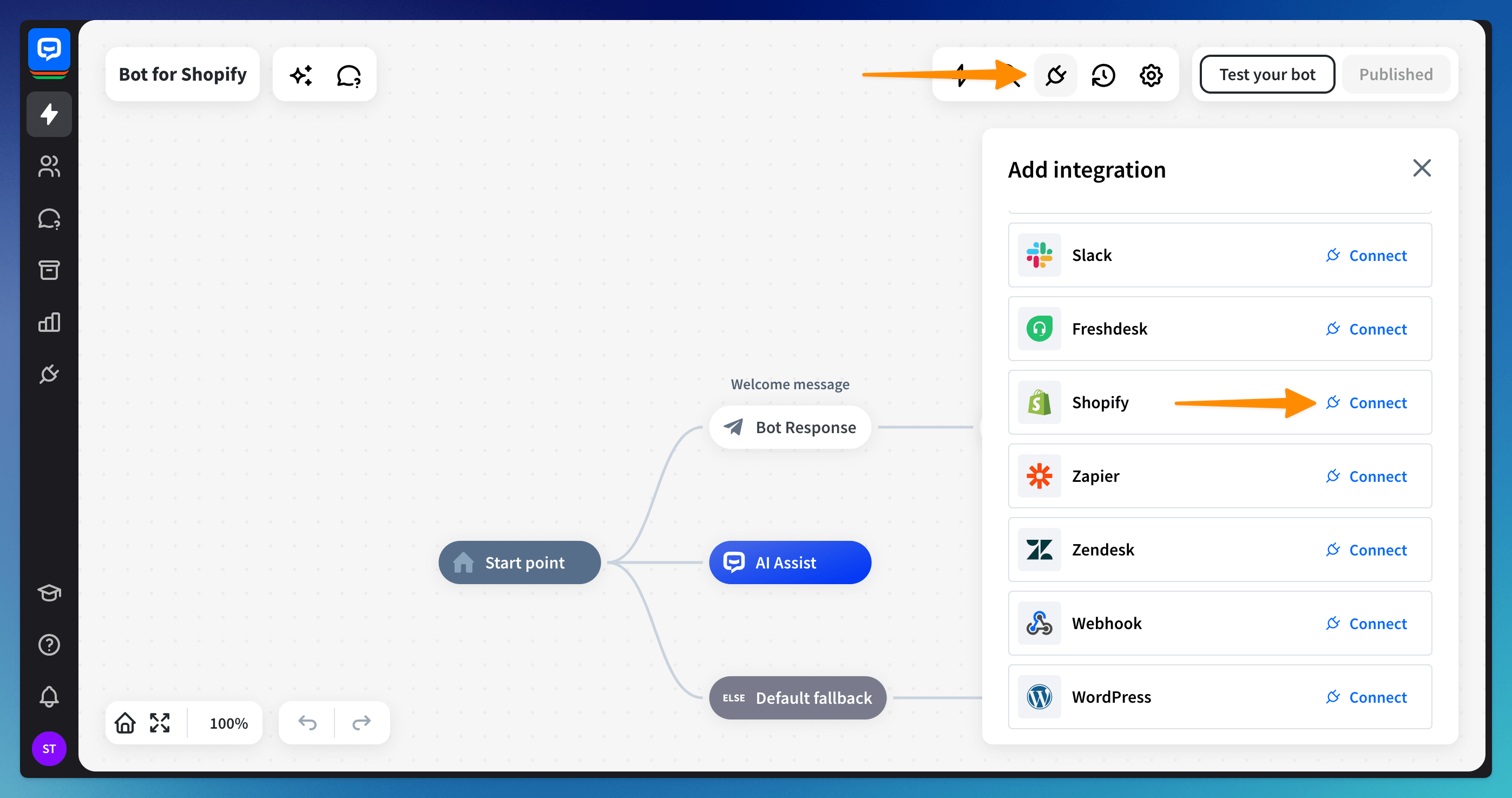Viewport: 1512px width, 798px height.
Task: Click the AI sparkles icon
Action: point(301,75)
